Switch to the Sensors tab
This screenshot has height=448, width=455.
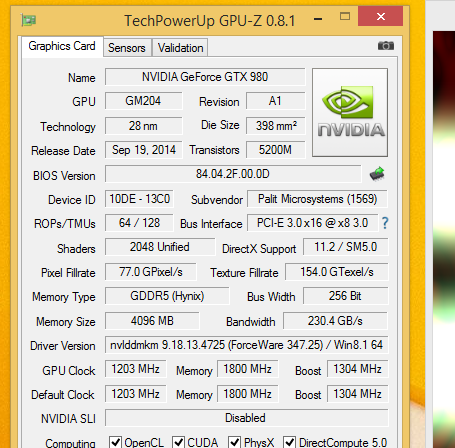pos(127,48)
